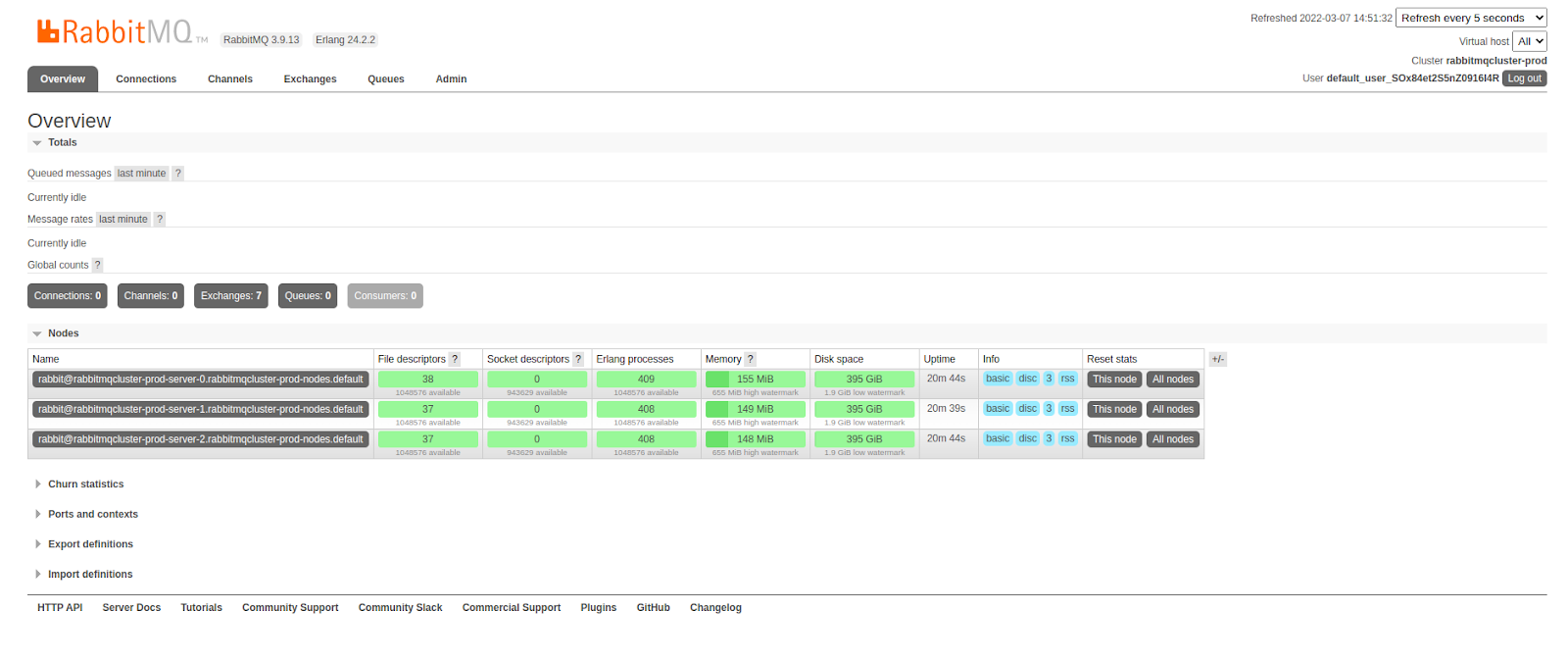Toggle node table columns with +/-

click(x=1217, y=359)
